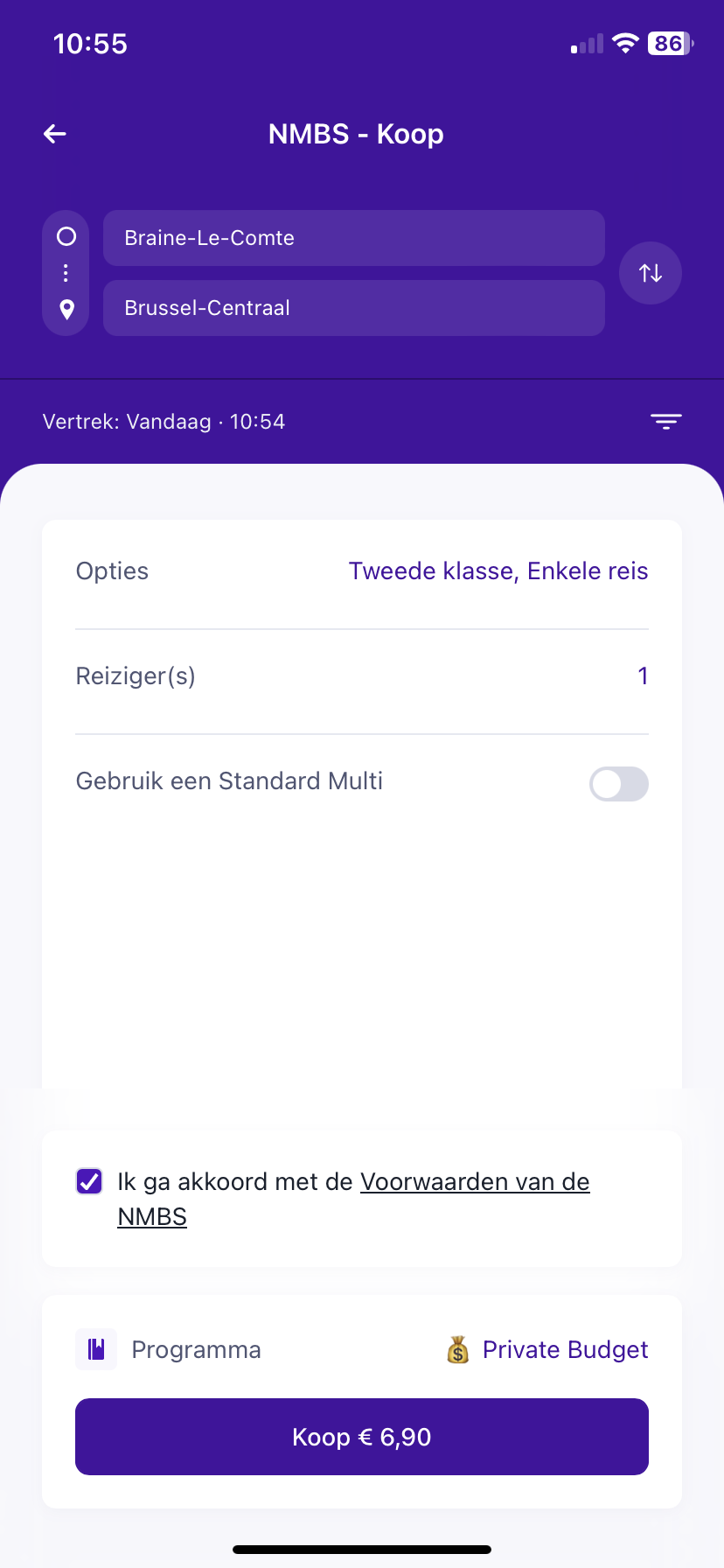Screen dimensions: 724x1568
Task: Edit departure station Braine-Le-Comte
Action: coord(353,238)
